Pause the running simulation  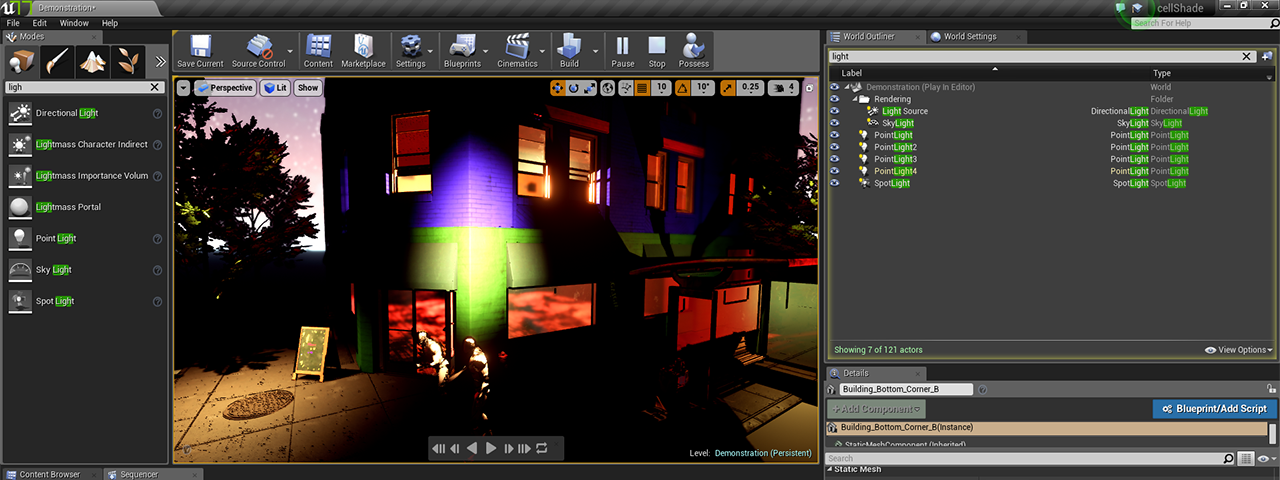(x=622, y=50)
